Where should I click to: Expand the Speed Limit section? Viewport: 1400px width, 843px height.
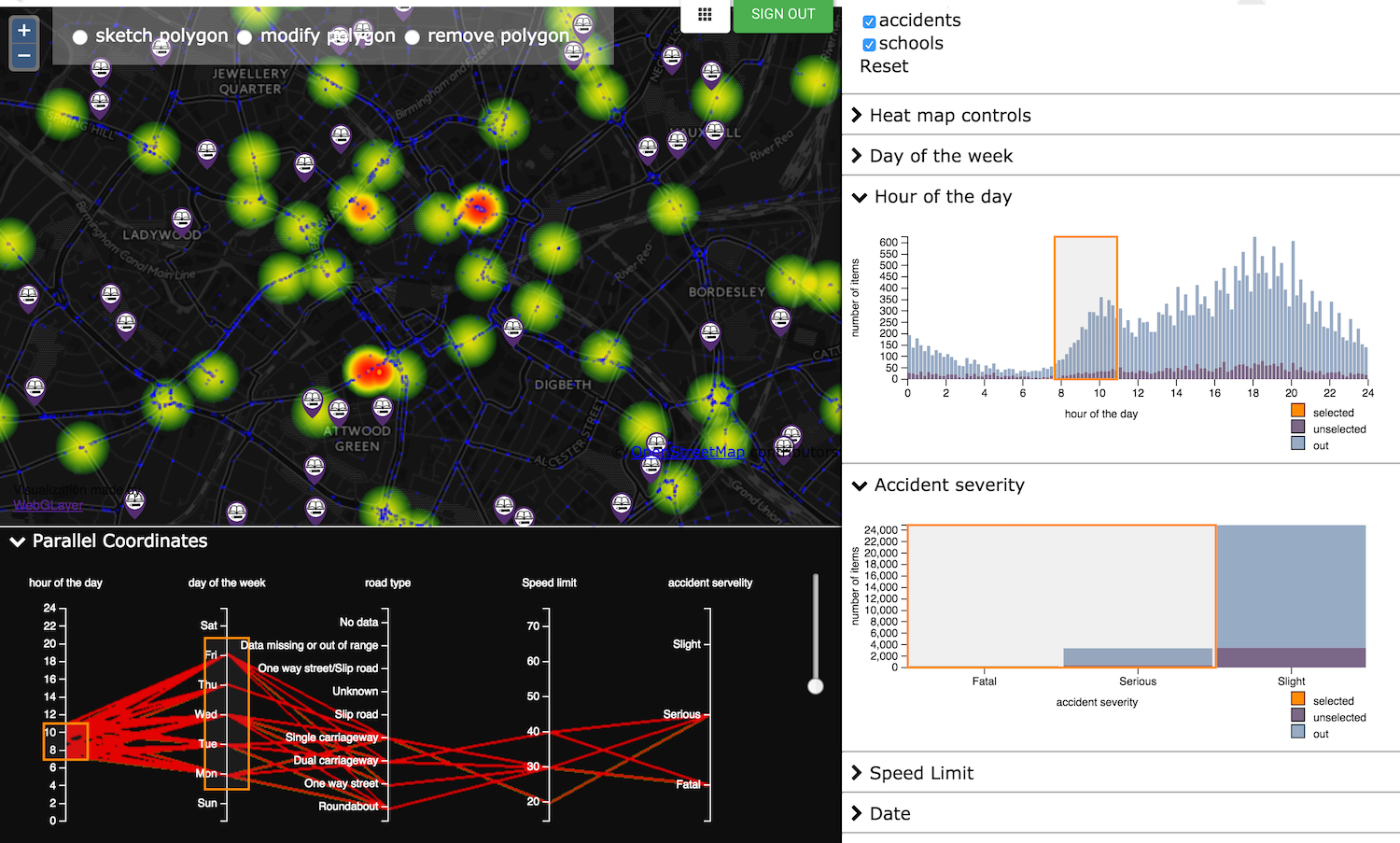coord(921,773)
